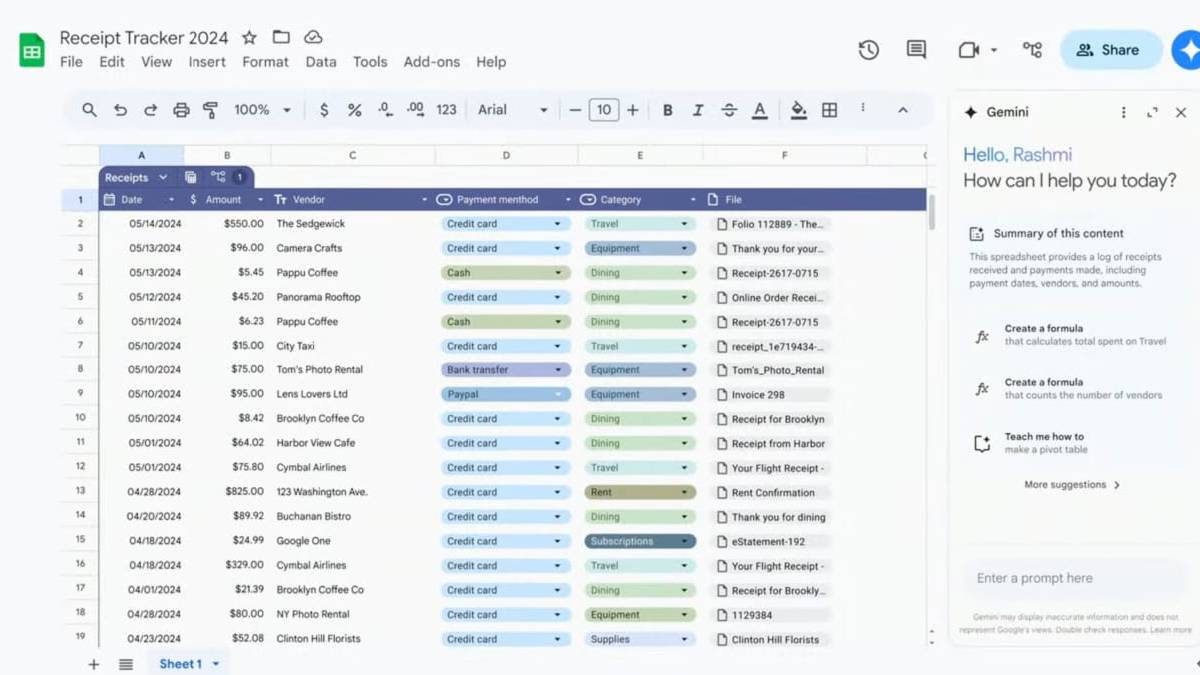Open More suggestions link
Image resolution: width=1200 pixels, height=675 pixels.
pyautogui.click(x=1072, y=485)
